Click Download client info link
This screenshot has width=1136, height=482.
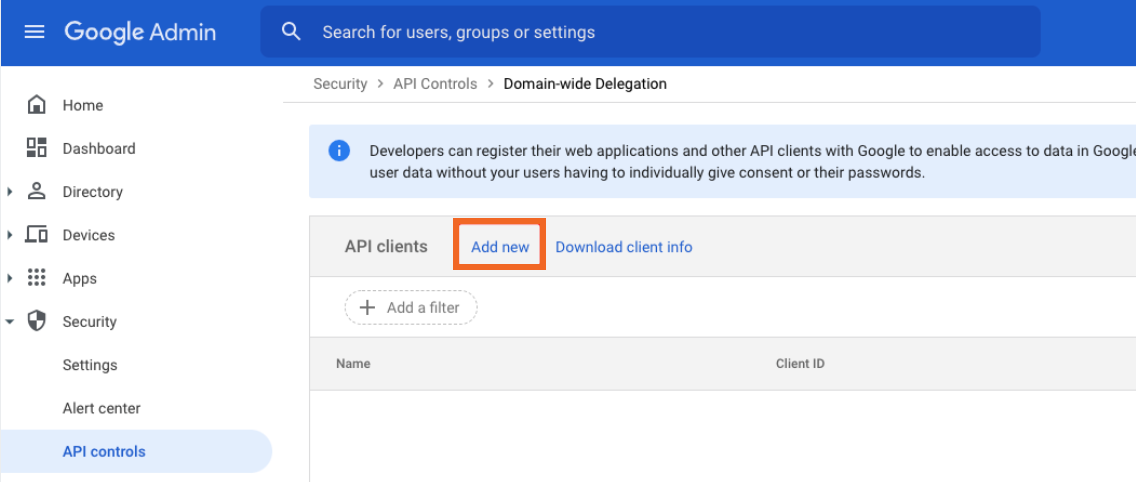coord(623,247)
